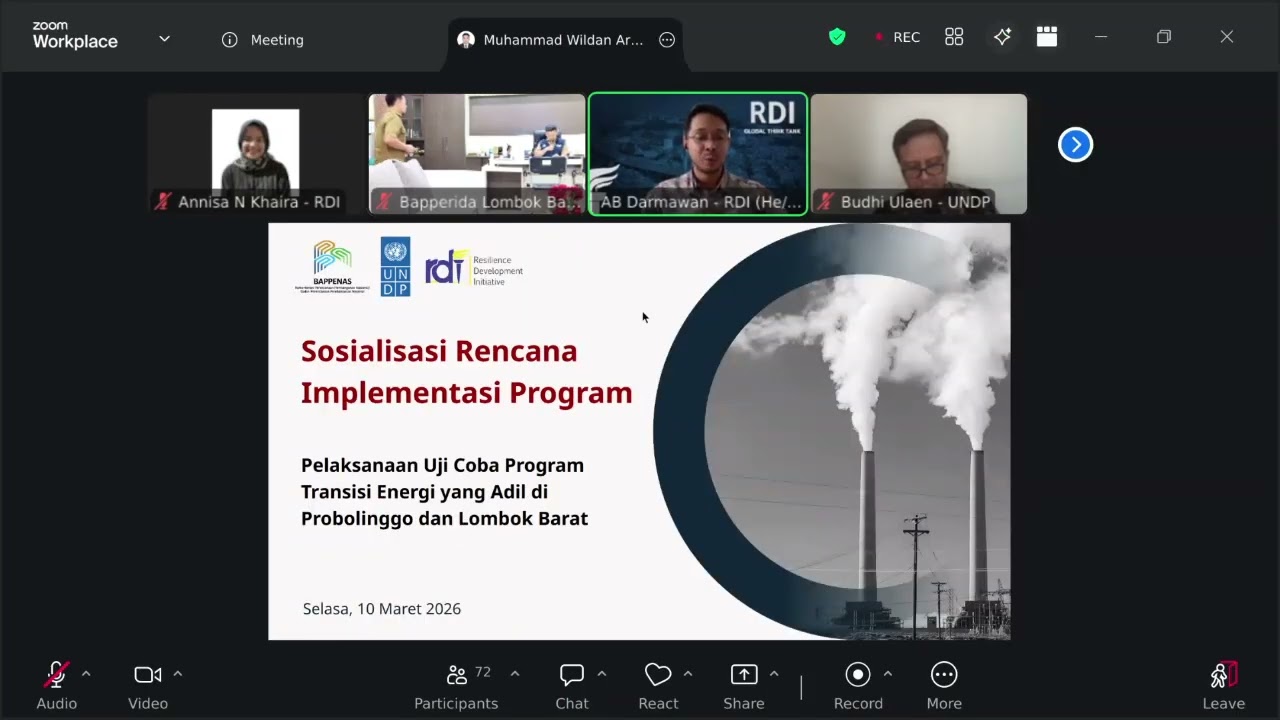1280x720 pixels.
Task: Start screen sharing with Share
Action: [744, 686]
